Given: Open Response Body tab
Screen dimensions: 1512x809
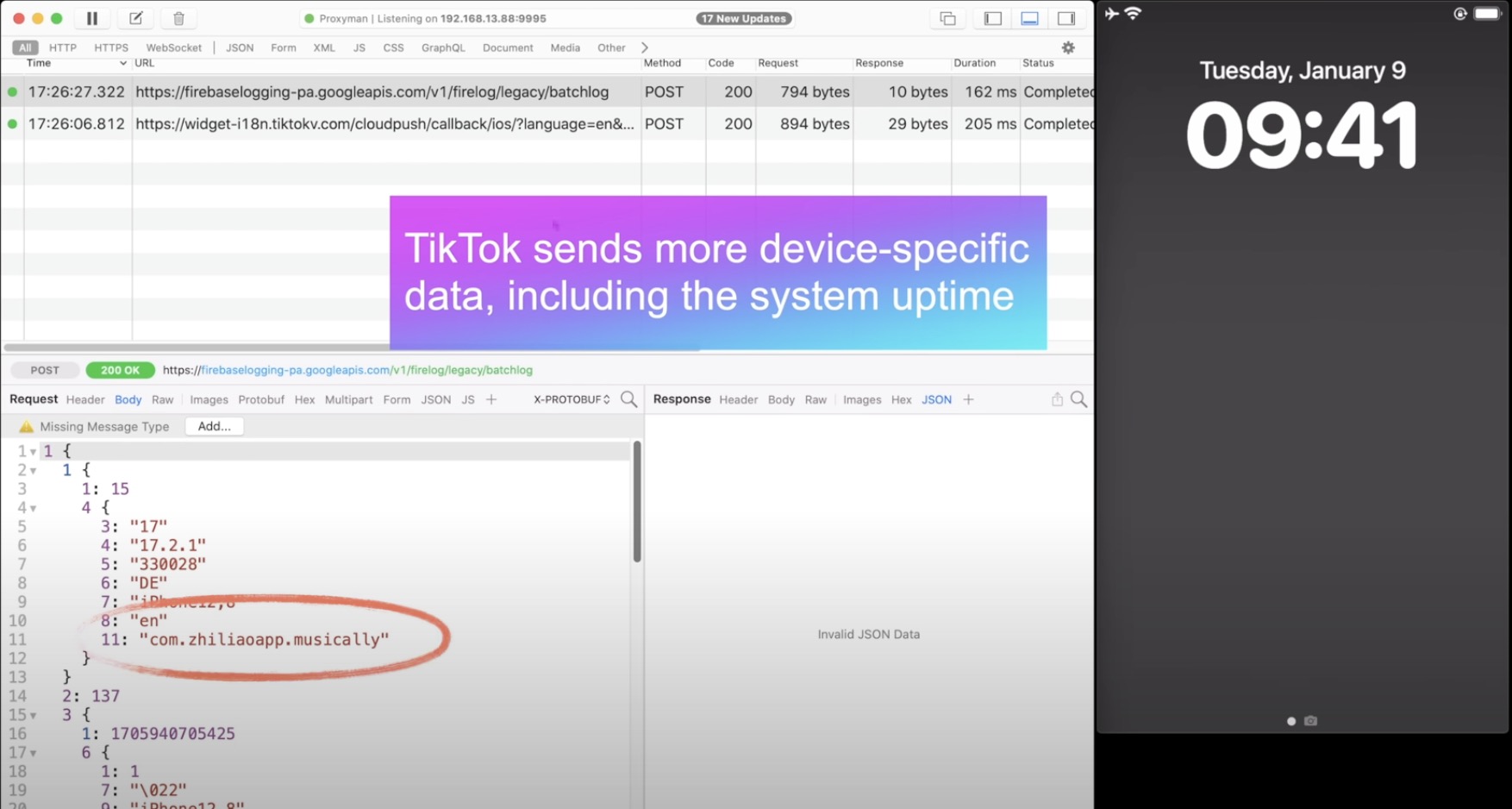Looking at the screenshot, I should pos(781,399).
